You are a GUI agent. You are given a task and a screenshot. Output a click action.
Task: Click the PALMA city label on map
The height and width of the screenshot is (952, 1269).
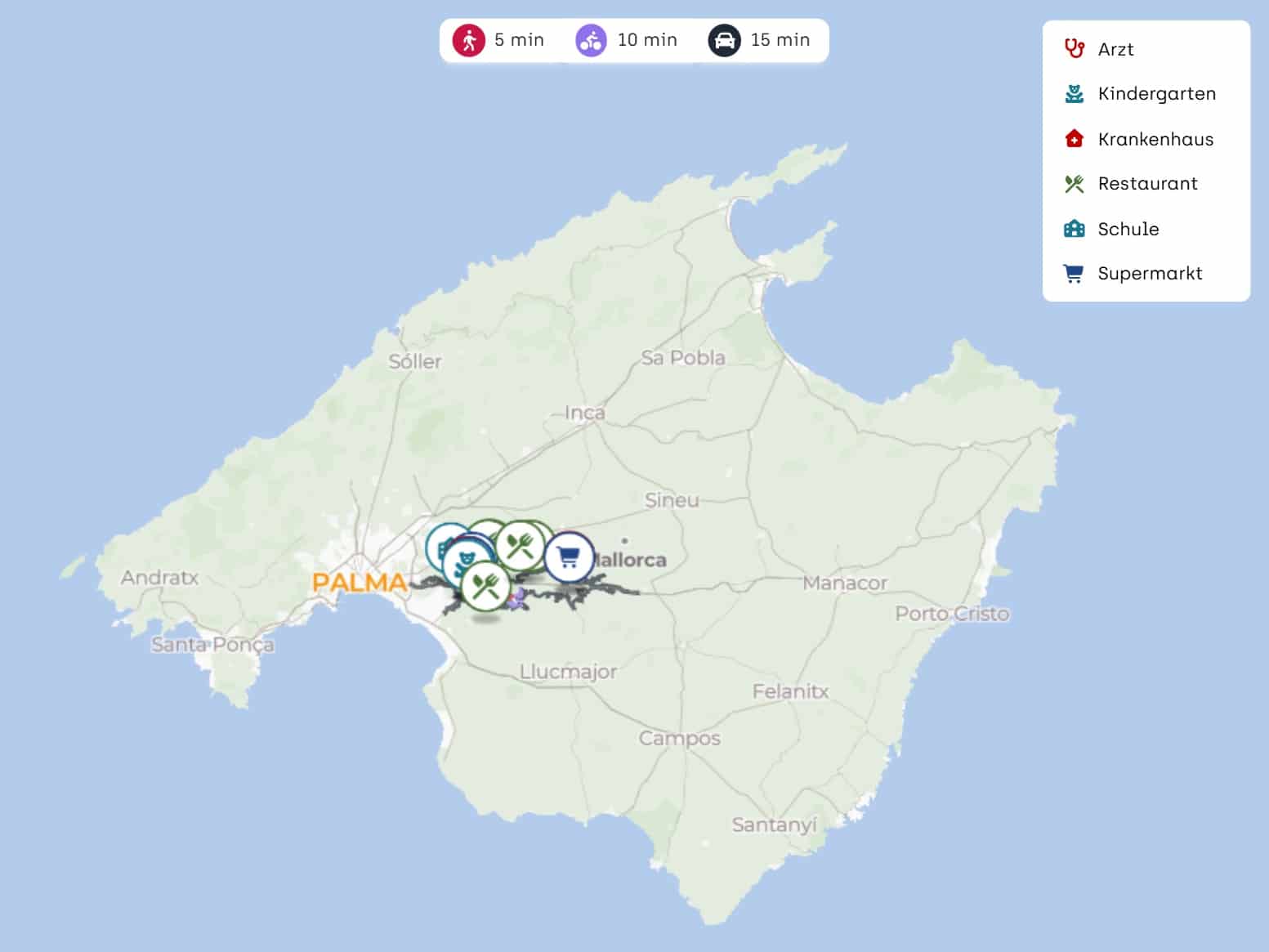[360, 583]
